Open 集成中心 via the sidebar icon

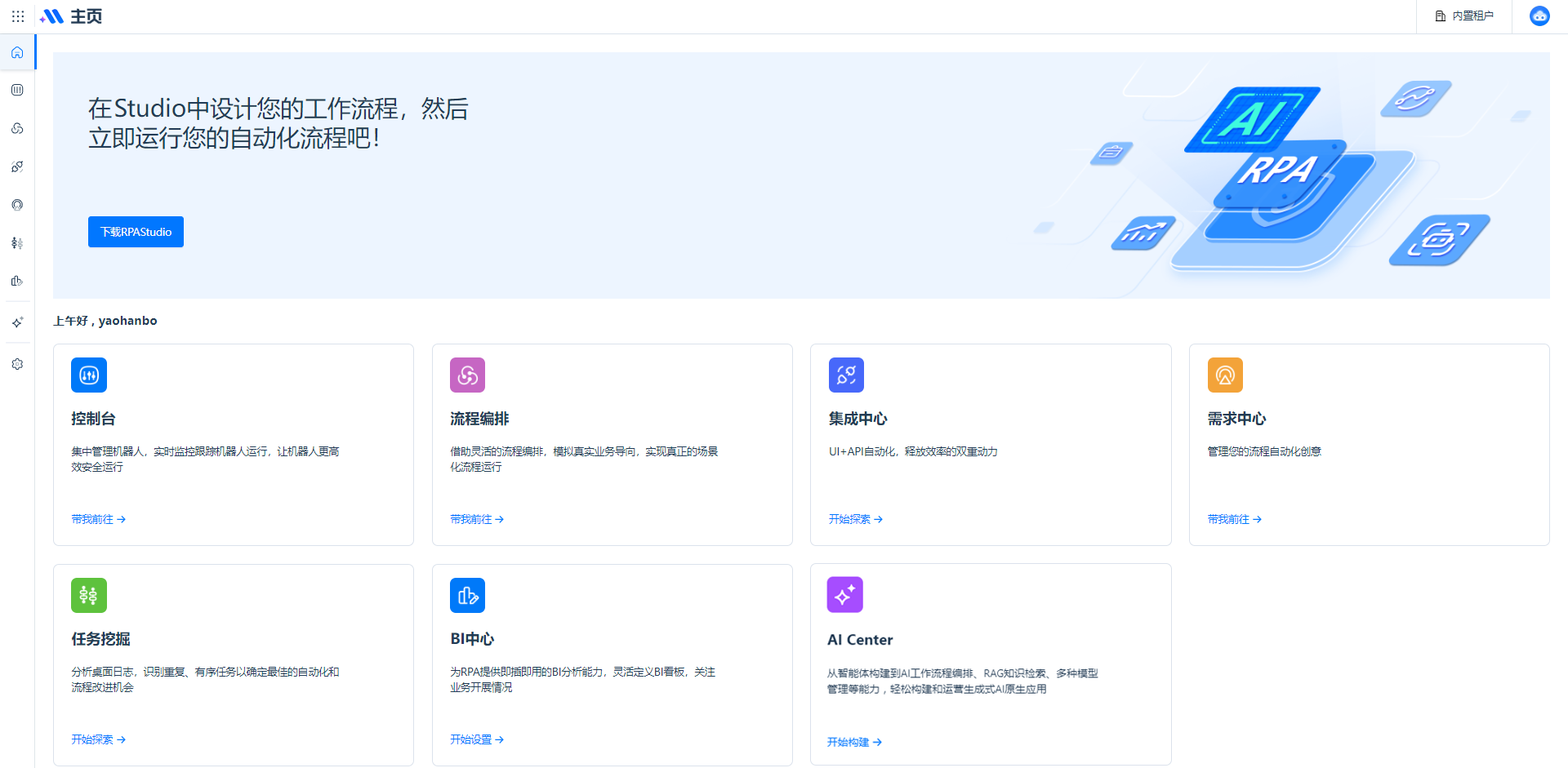tap(17, 166)
